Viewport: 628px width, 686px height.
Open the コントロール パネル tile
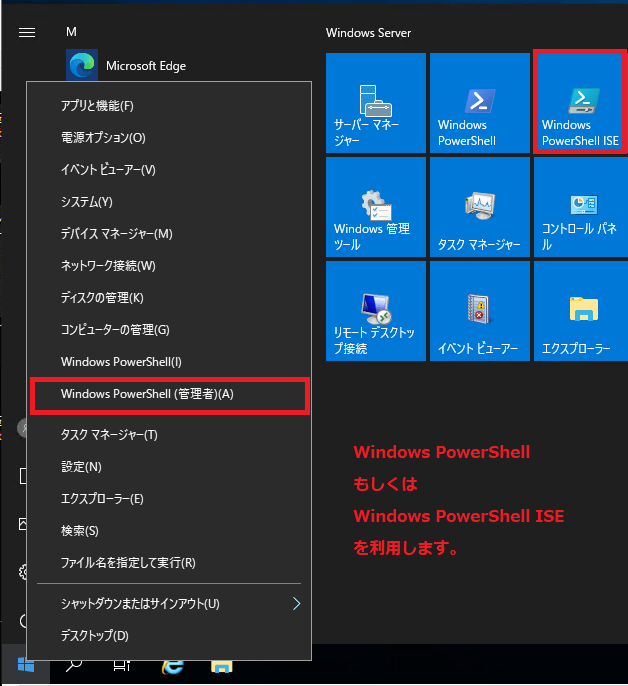(x=581, y=207)
